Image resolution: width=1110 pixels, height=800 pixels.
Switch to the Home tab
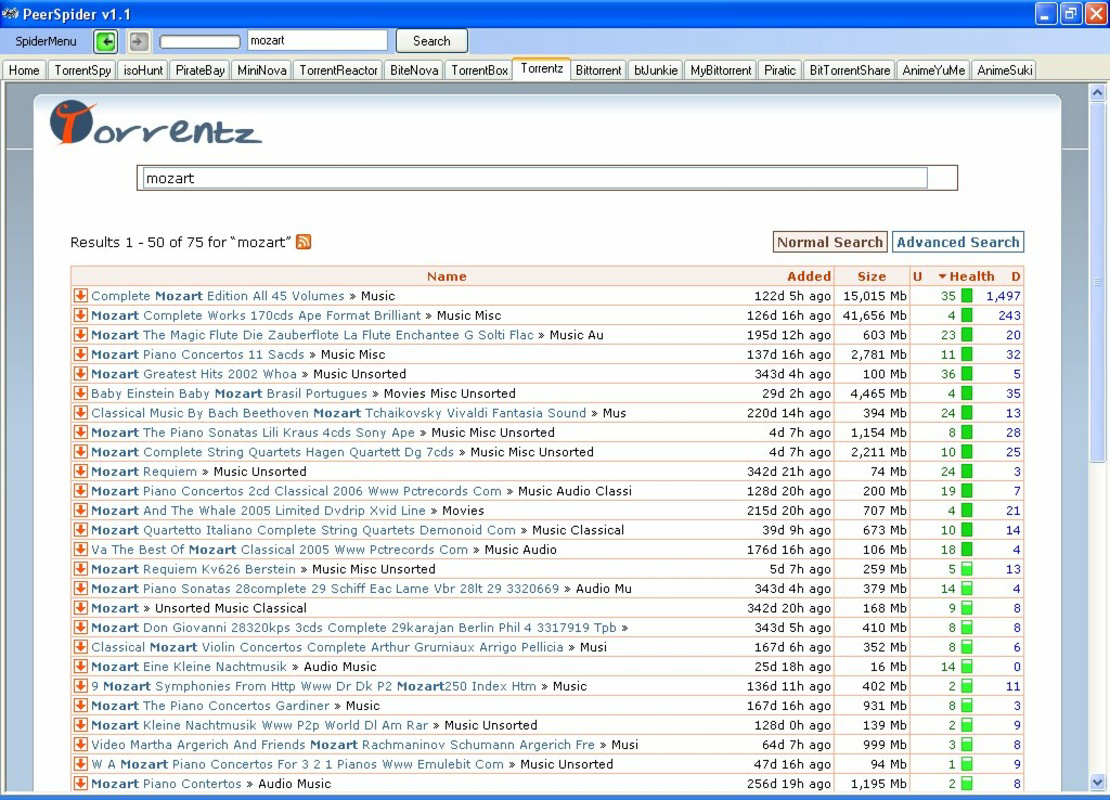[x=24, y=70]
